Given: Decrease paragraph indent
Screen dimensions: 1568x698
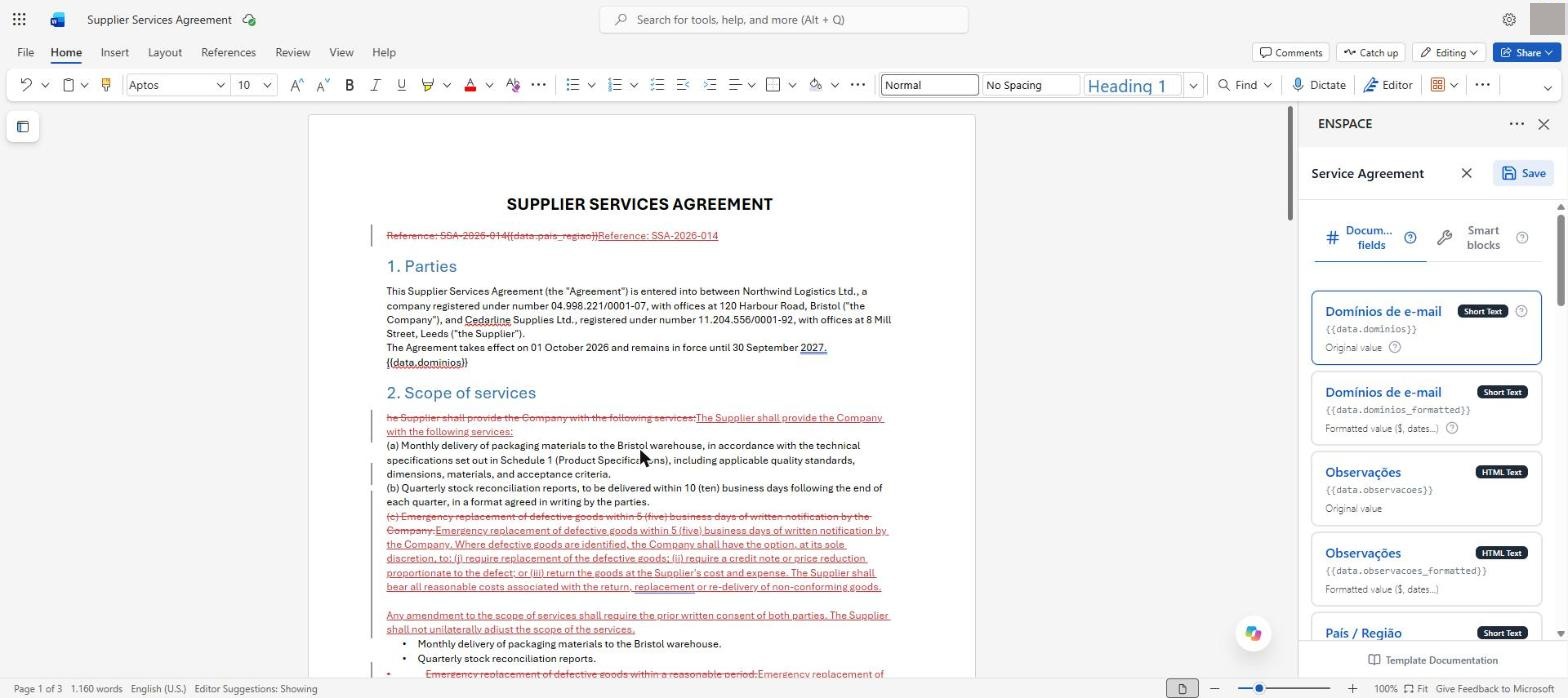Looking at the screenshot, I should (x=683, y=85).
